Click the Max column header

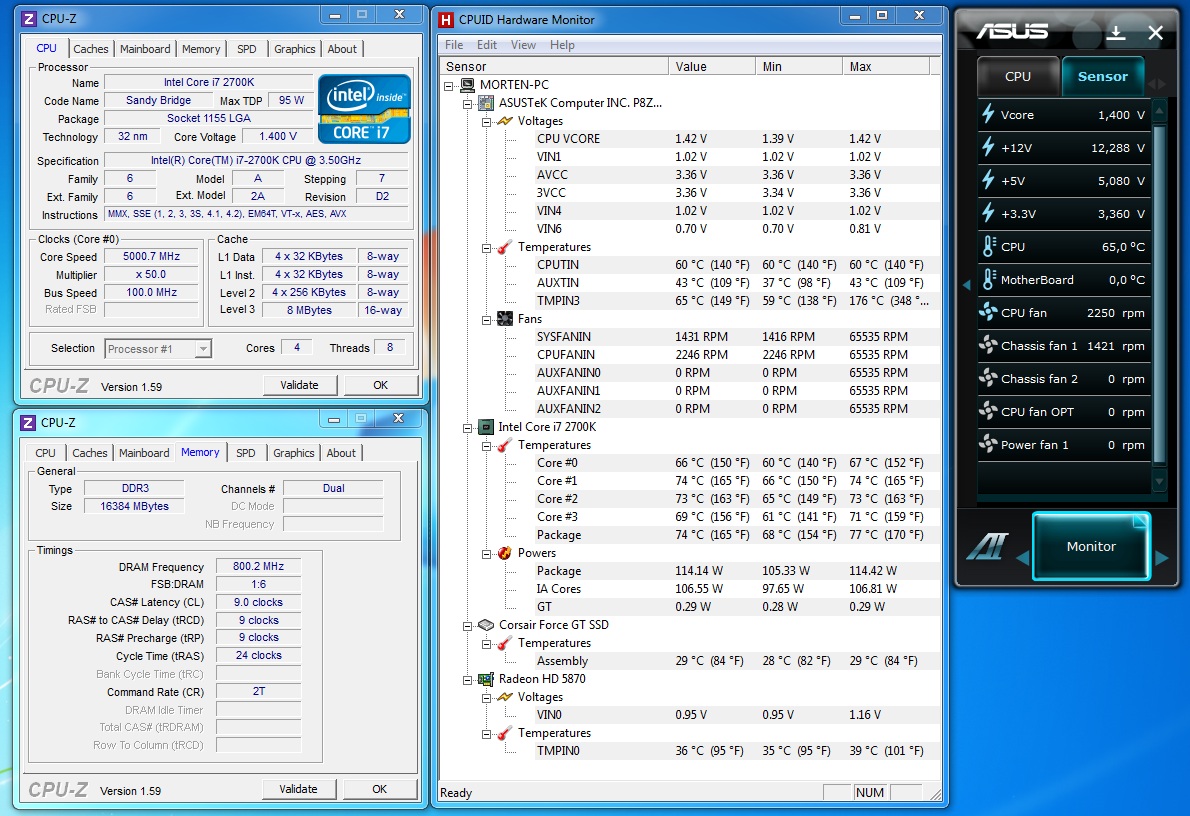click(x=886, y=67)
